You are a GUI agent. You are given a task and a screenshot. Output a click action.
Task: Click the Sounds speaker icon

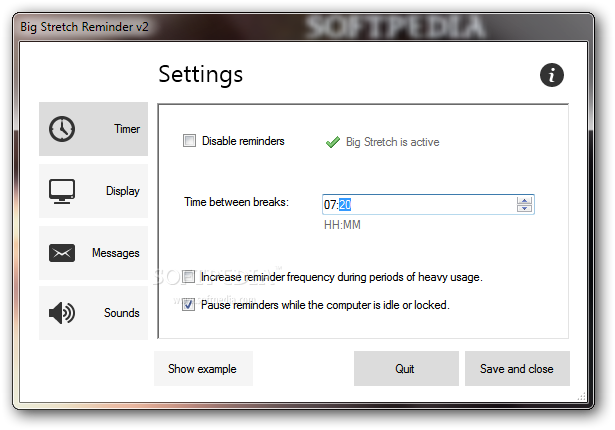coord(62,313)
